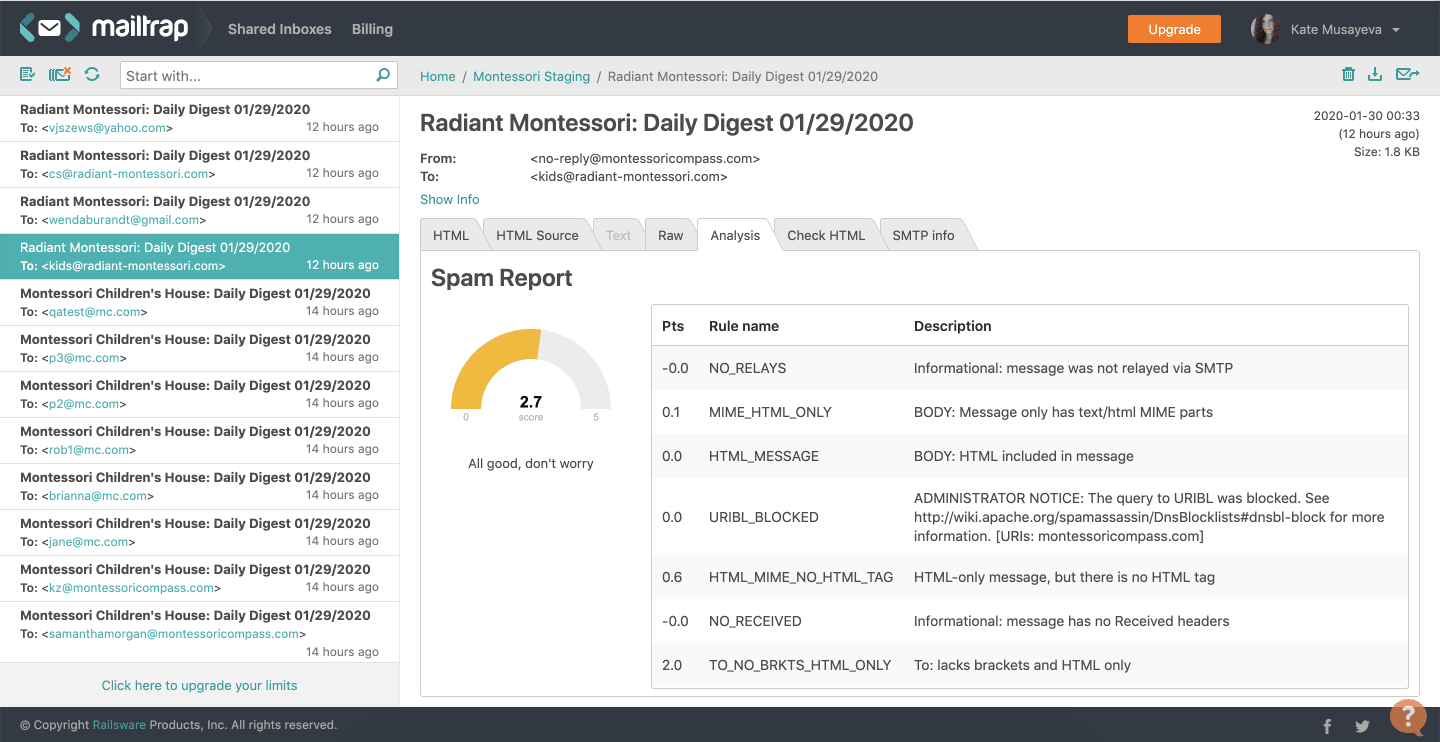Open email to brianna@mc.com
The image size is (1440, 742).
(199, 486)
